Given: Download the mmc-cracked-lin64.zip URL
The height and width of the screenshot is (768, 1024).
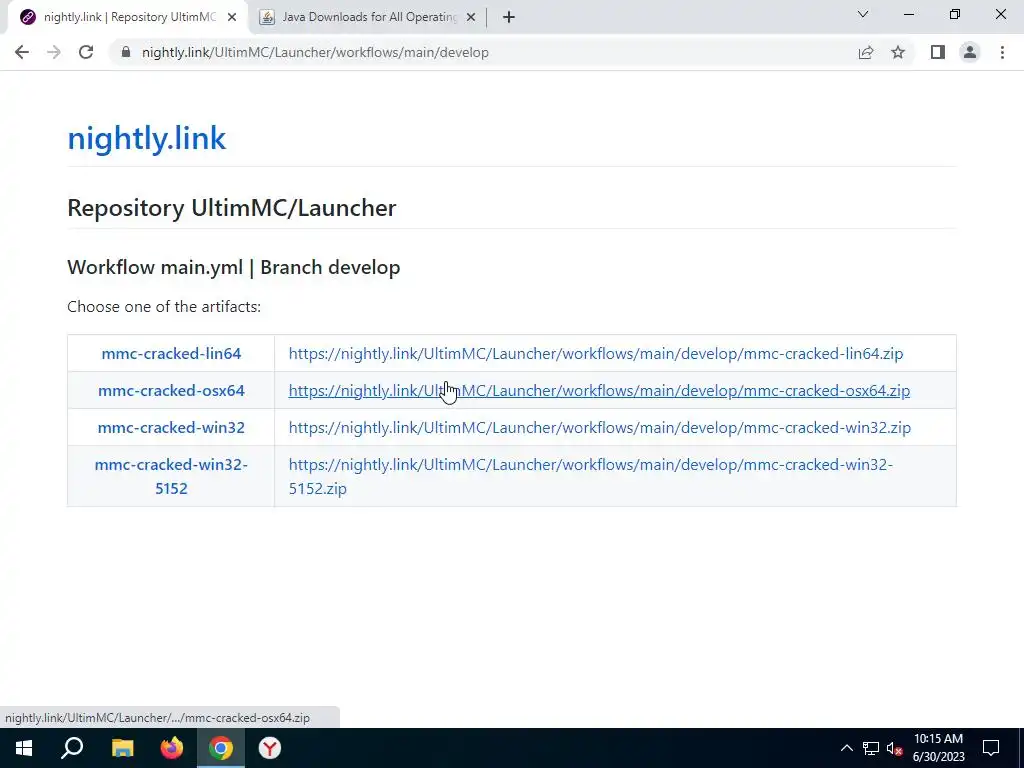Looking at the screenshot, I should pyautogui.click(x=596, y=353).
